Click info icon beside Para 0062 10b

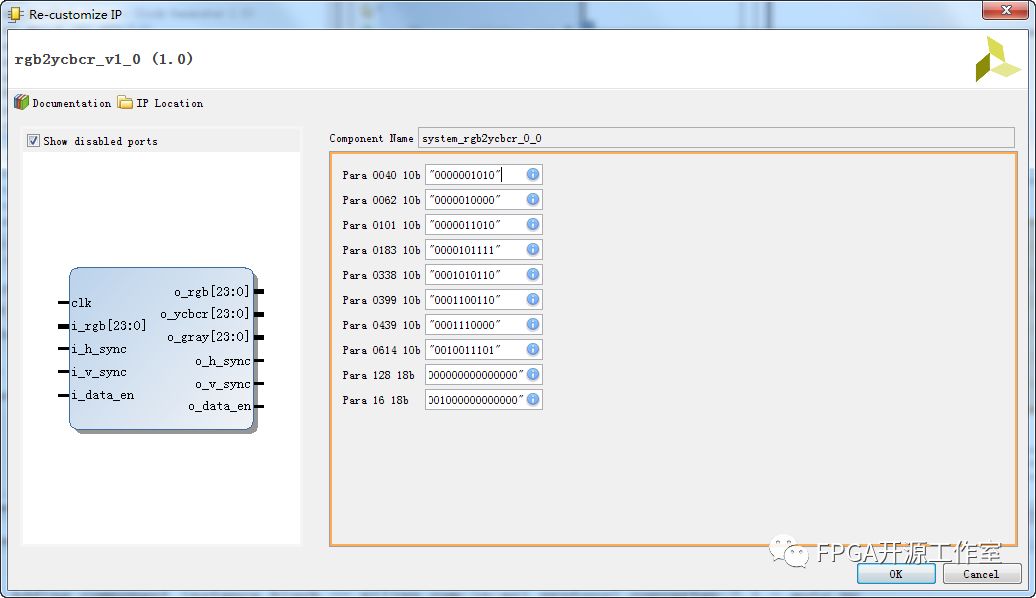(x=533, y=200)
